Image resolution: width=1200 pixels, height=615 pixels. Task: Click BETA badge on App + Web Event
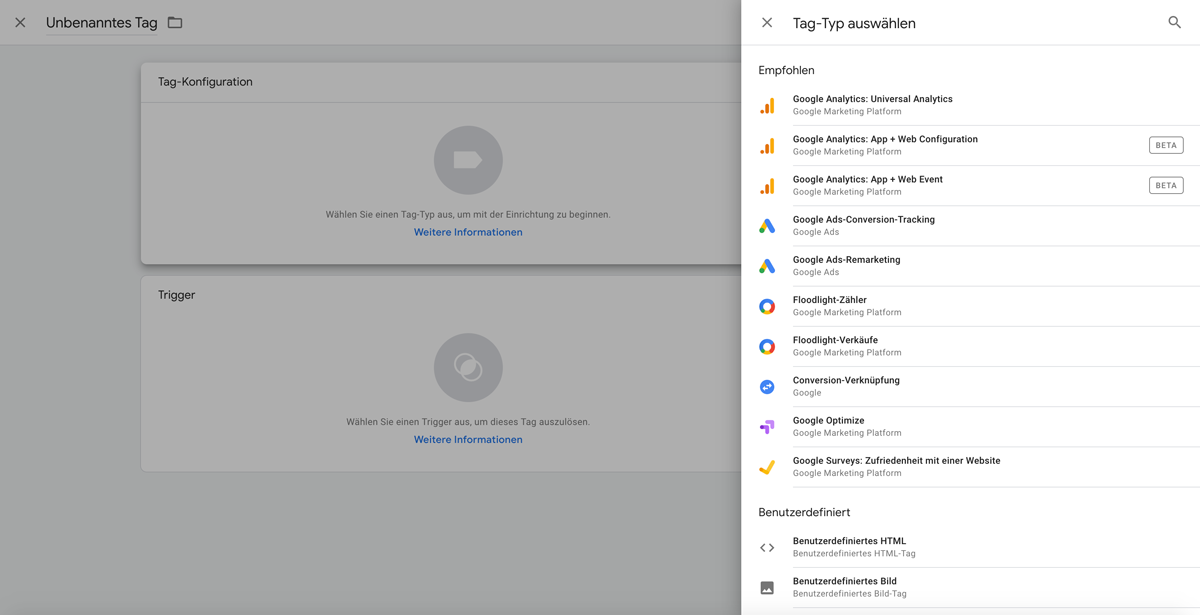1166,185
